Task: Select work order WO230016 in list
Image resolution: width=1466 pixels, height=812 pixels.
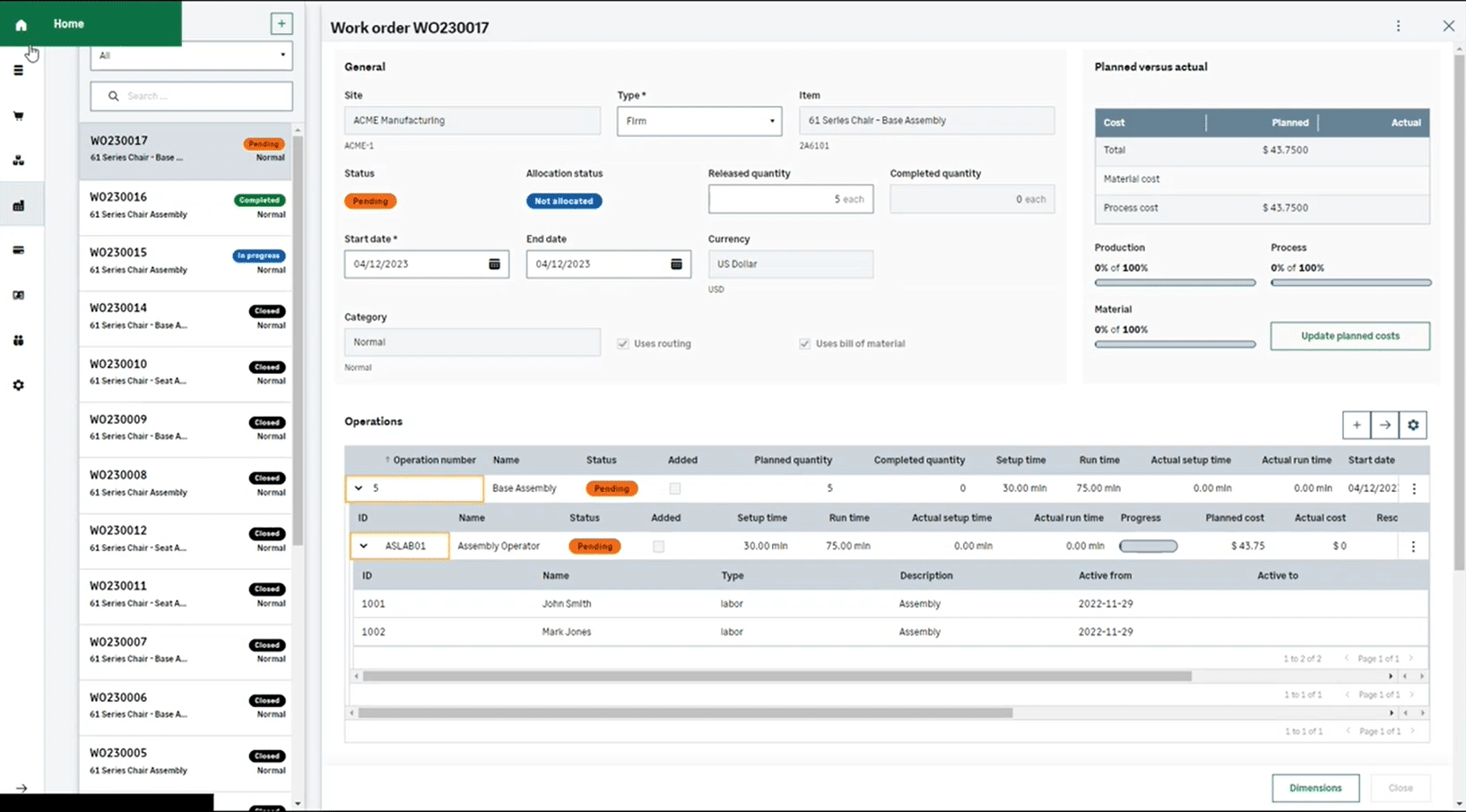Action: 186,206
